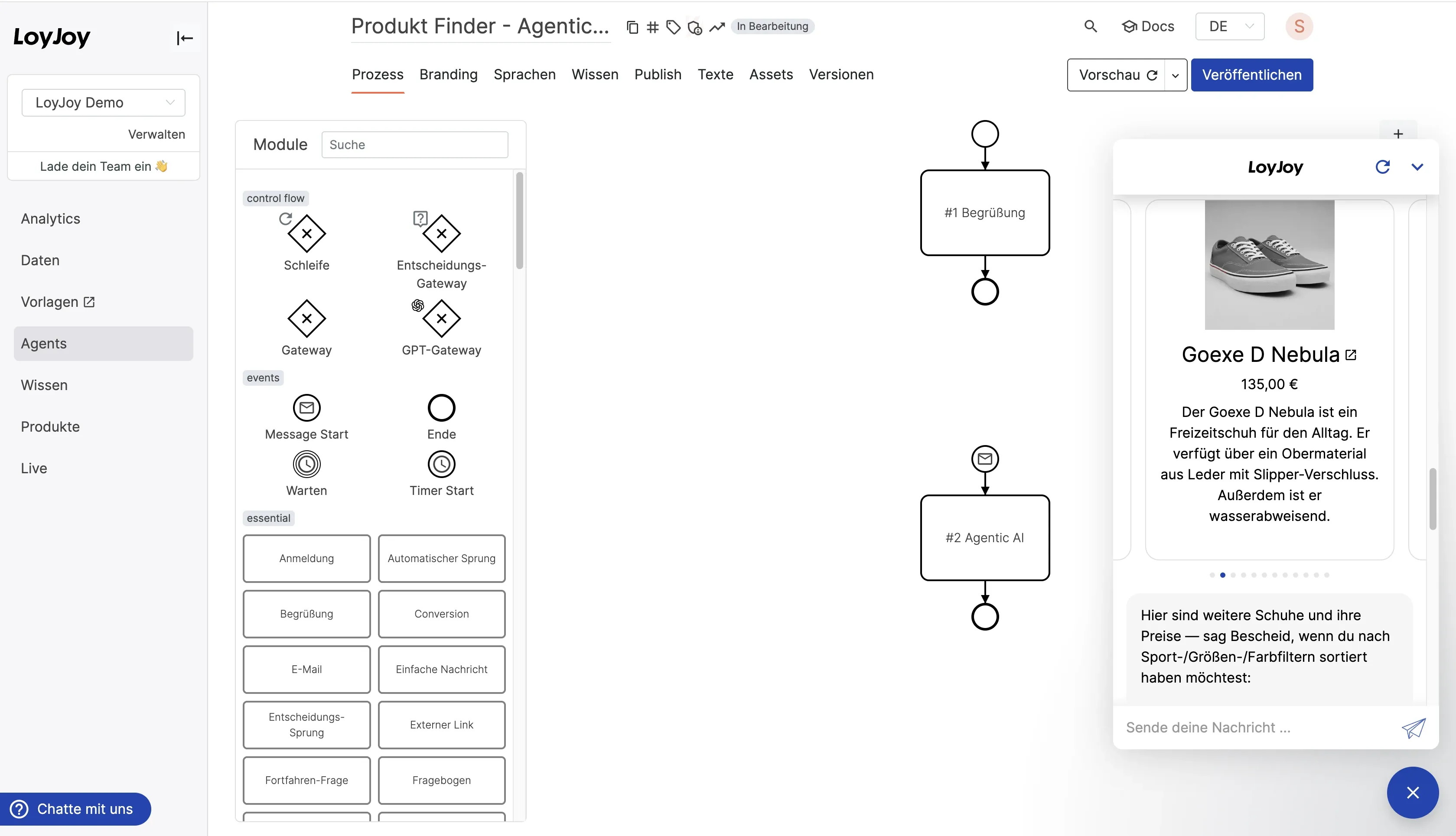Click the Veröffentlichen button
Viewport: 1456px width, 836px height.
click(x=1251, y=75)
